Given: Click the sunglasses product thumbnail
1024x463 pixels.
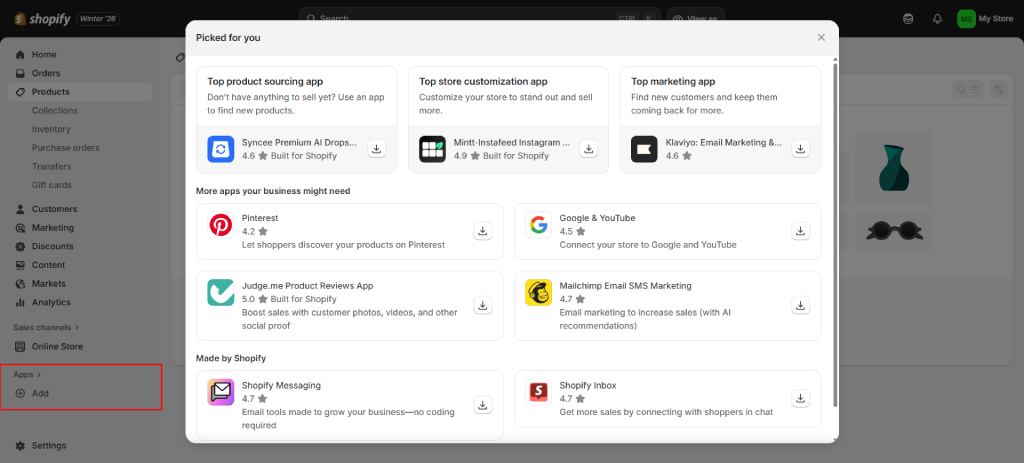Looking at the screenshot, I should (x=894, y=231).
